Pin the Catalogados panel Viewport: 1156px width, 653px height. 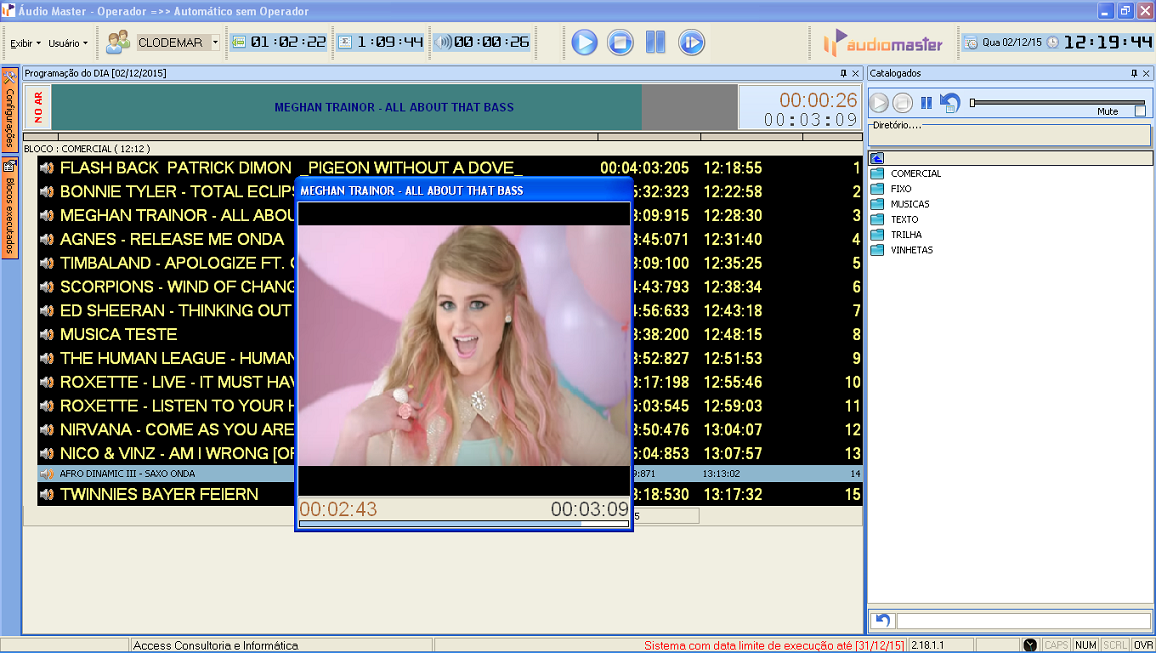click(1133, 73)
